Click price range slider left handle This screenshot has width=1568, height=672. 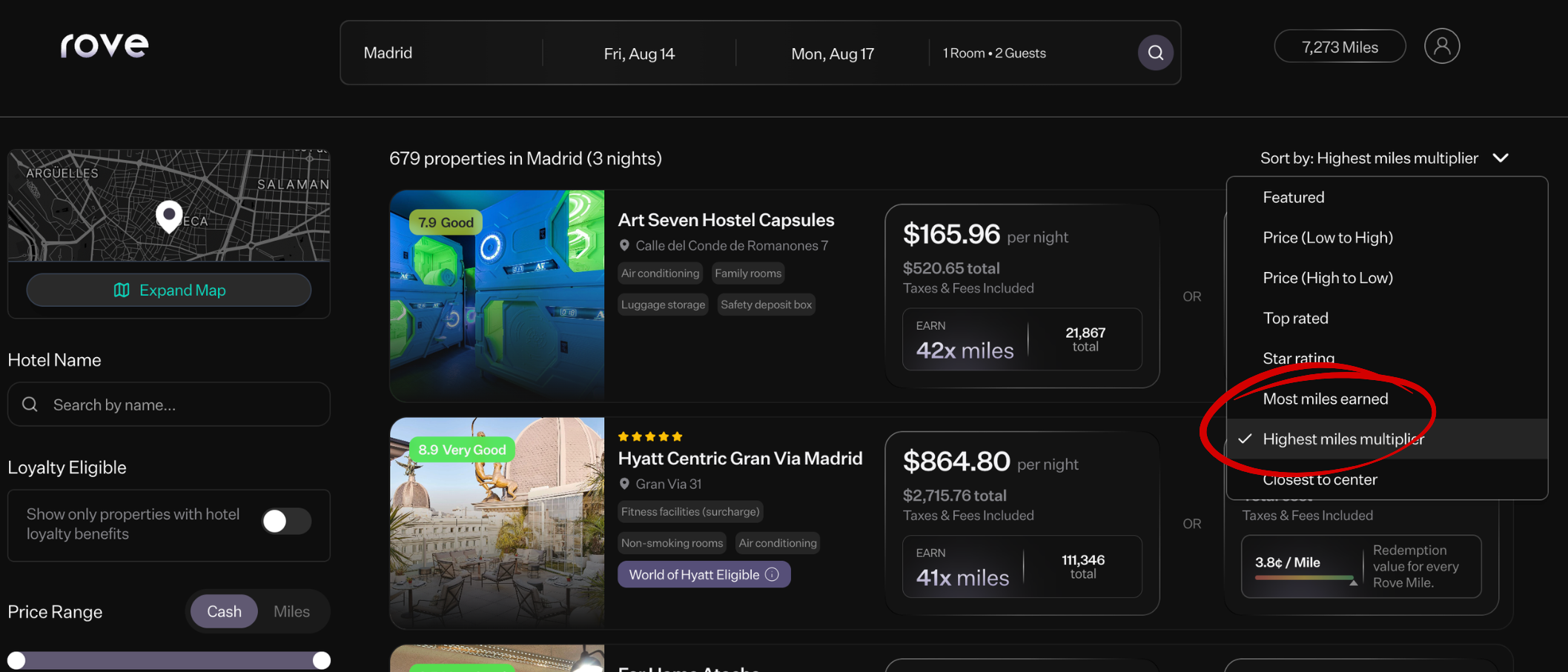coord(16,660)
